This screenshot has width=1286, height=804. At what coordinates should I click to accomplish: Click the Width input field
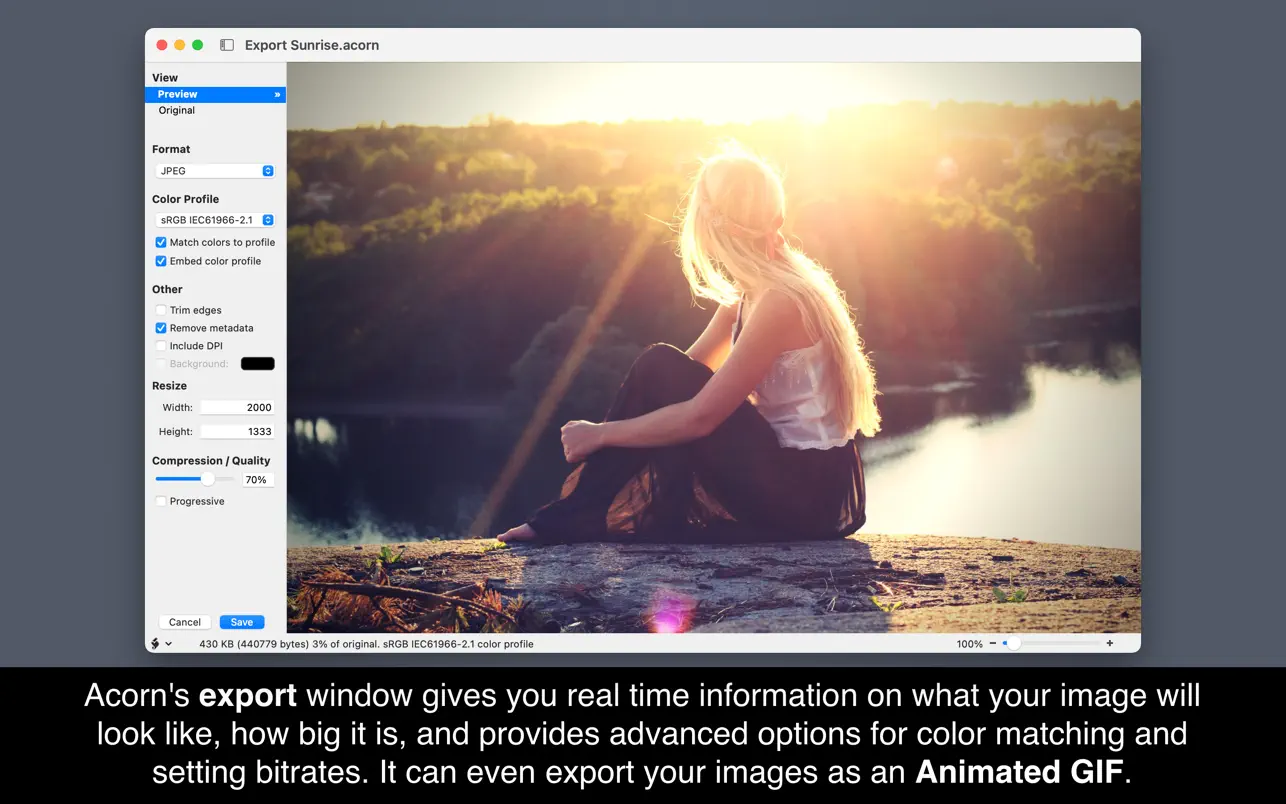(x=237, y=408)
